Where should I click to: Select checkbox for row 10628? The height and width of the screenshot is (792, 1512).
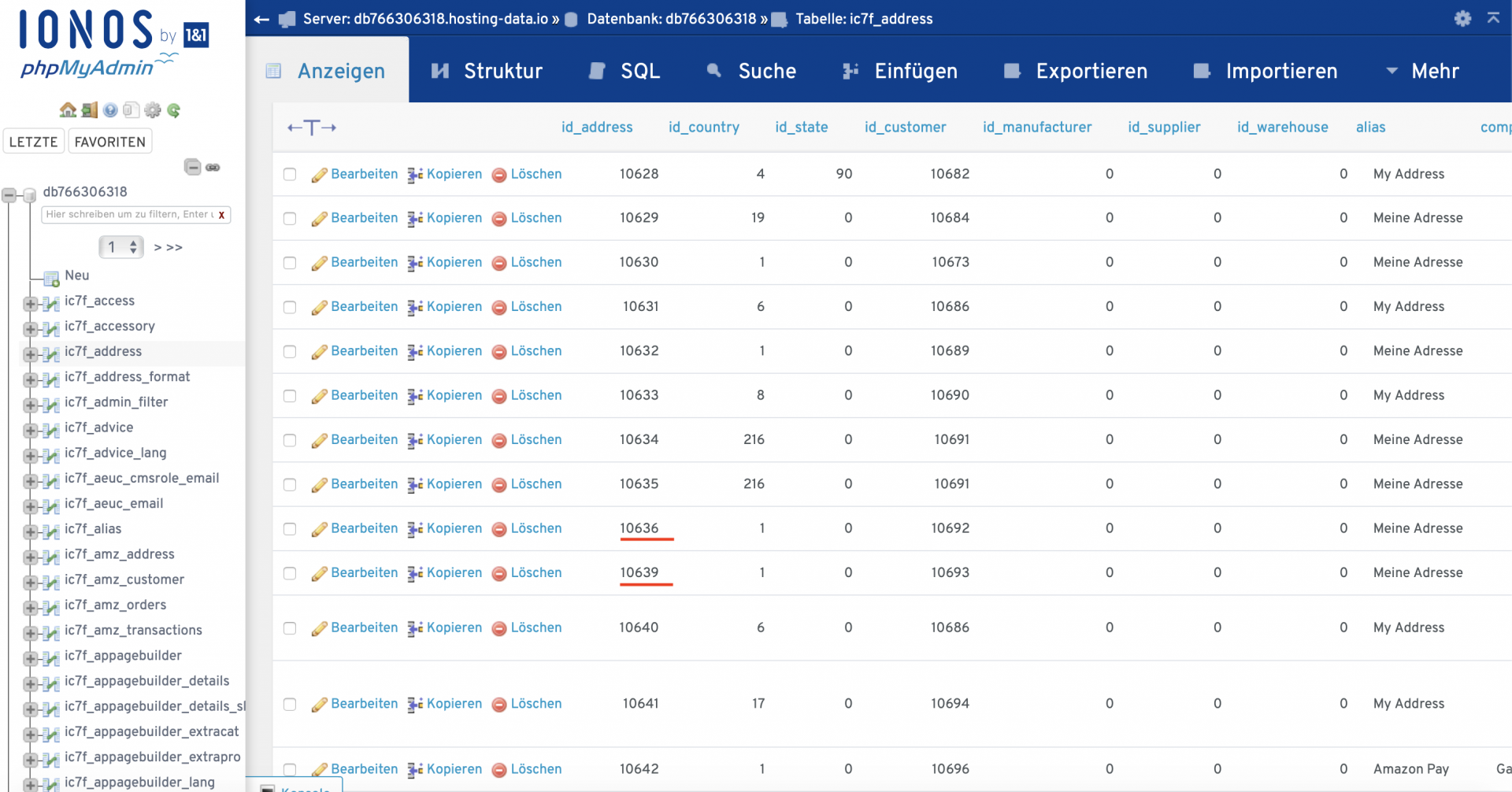pyautogui.click(x=290, y=174)
